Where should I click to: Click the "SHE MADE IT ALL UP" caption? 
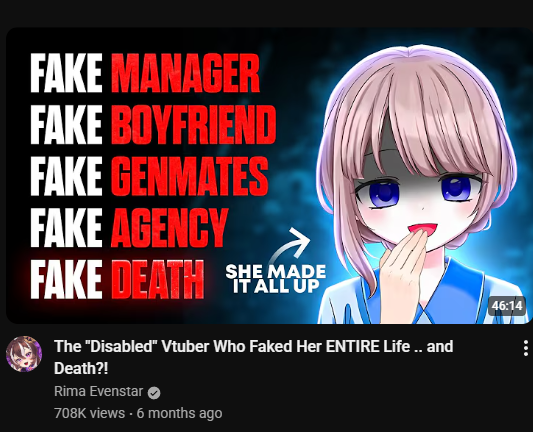click(276, 278)
